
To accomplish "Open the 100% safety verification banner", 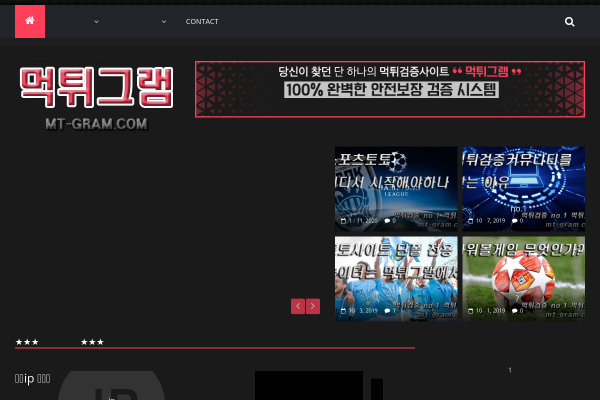I will [390, 89].
